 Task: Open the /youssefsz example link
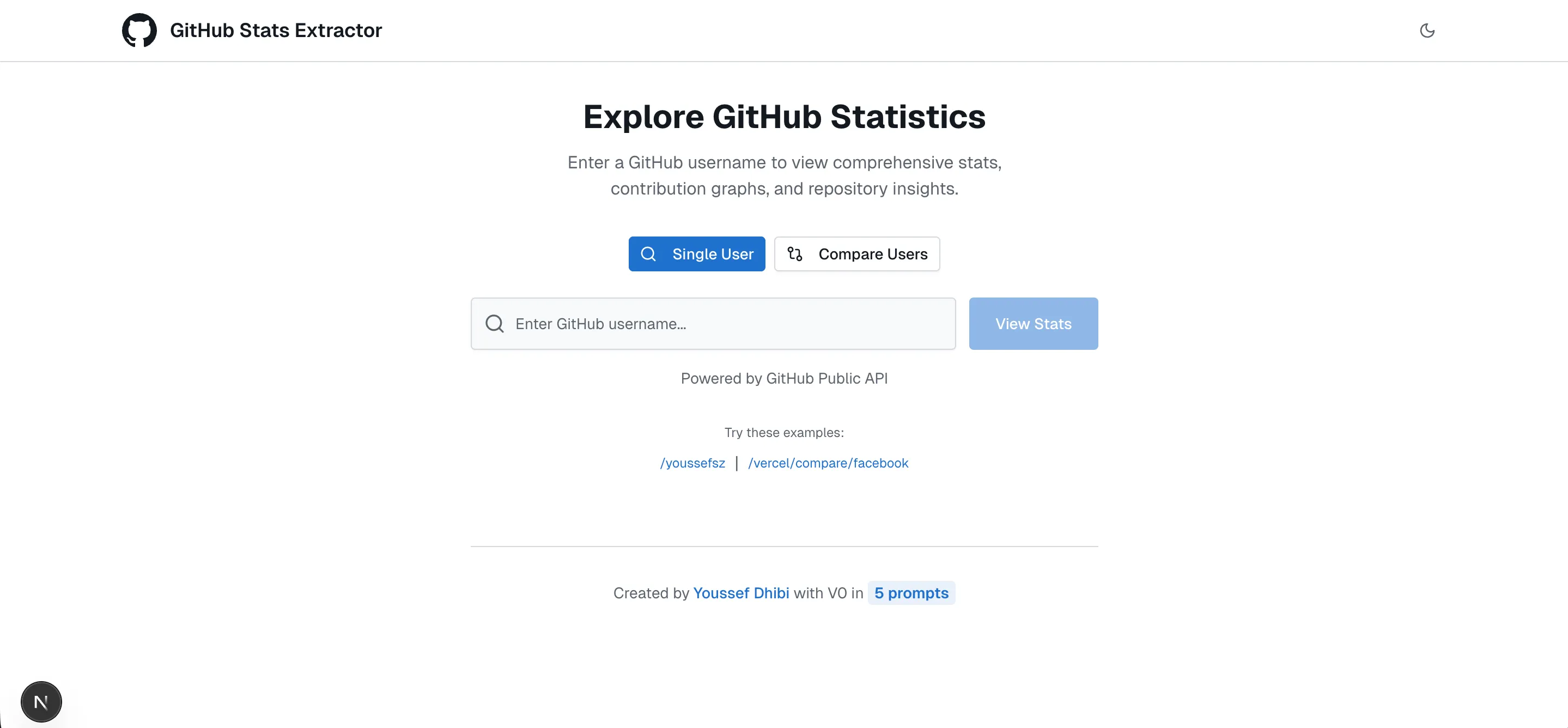[692, 463]
